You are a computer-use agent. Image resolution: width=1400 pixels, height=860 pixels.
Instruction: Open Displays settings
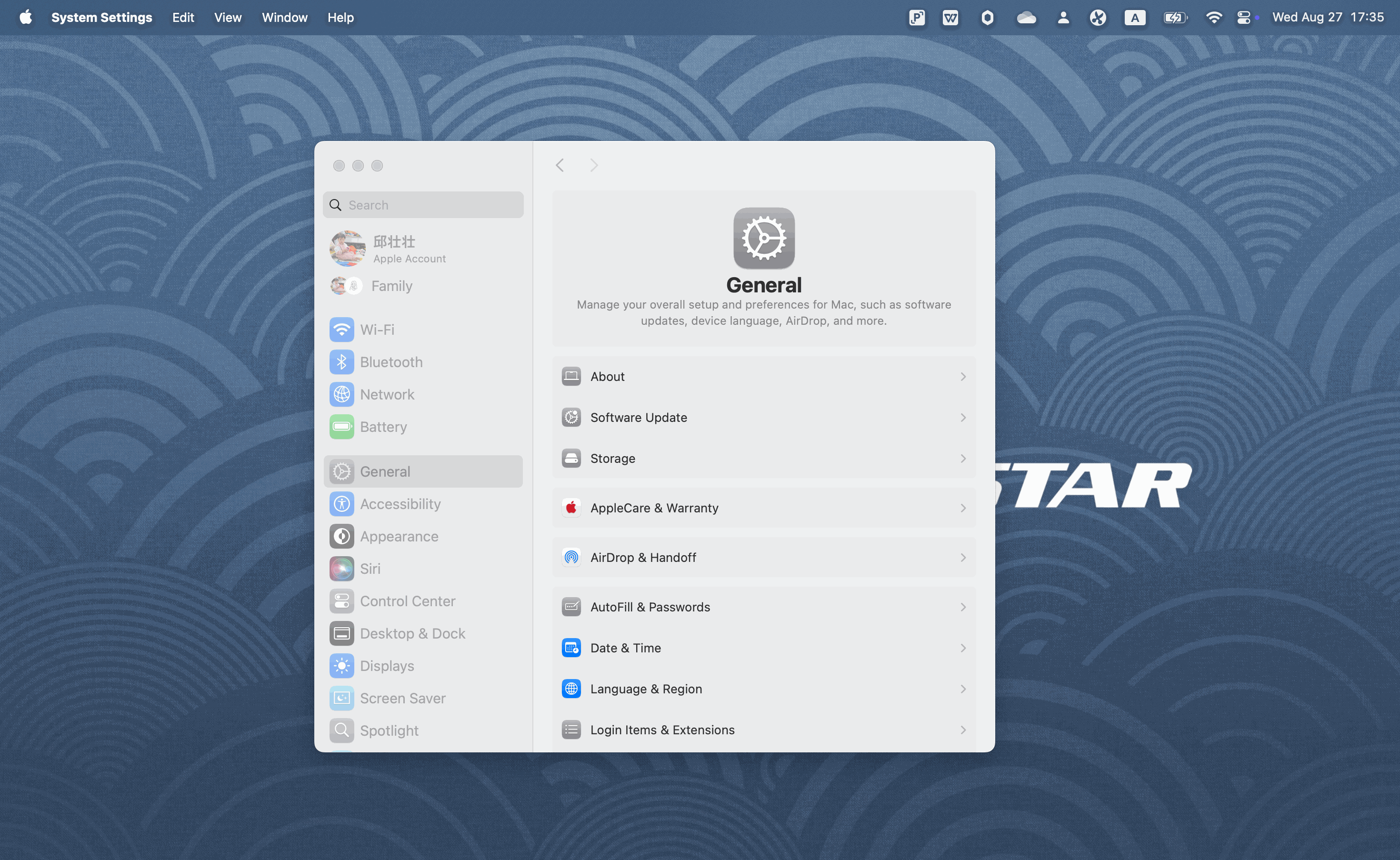click(423, 666)
